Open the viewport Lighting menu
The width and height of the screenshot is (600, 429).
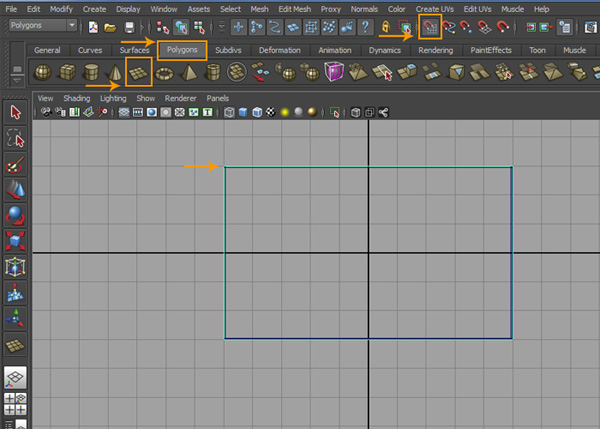113,98
